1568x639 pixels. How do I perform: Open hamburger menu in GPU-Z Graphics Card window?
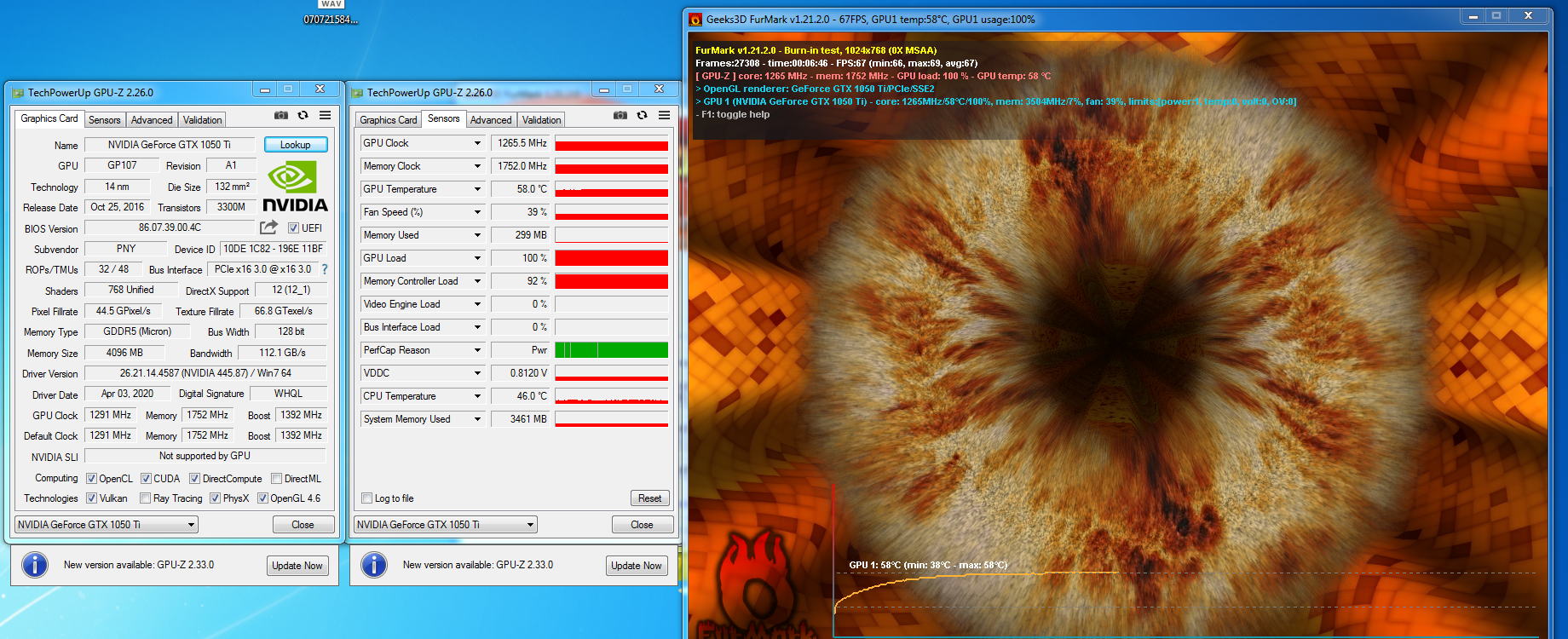click(326, 115)
